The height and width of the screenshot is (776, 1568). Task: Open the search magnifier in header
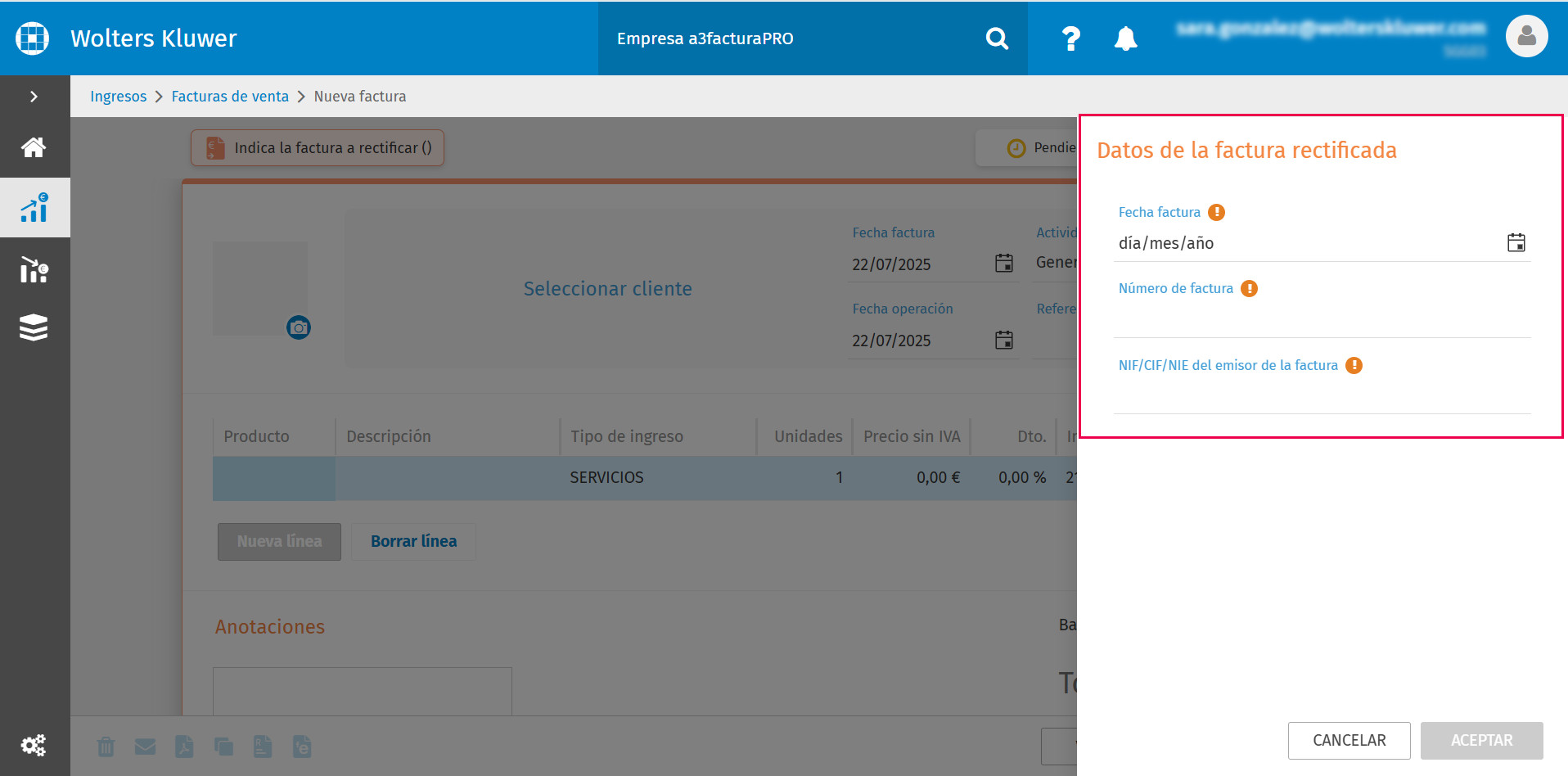pos(997,38)
